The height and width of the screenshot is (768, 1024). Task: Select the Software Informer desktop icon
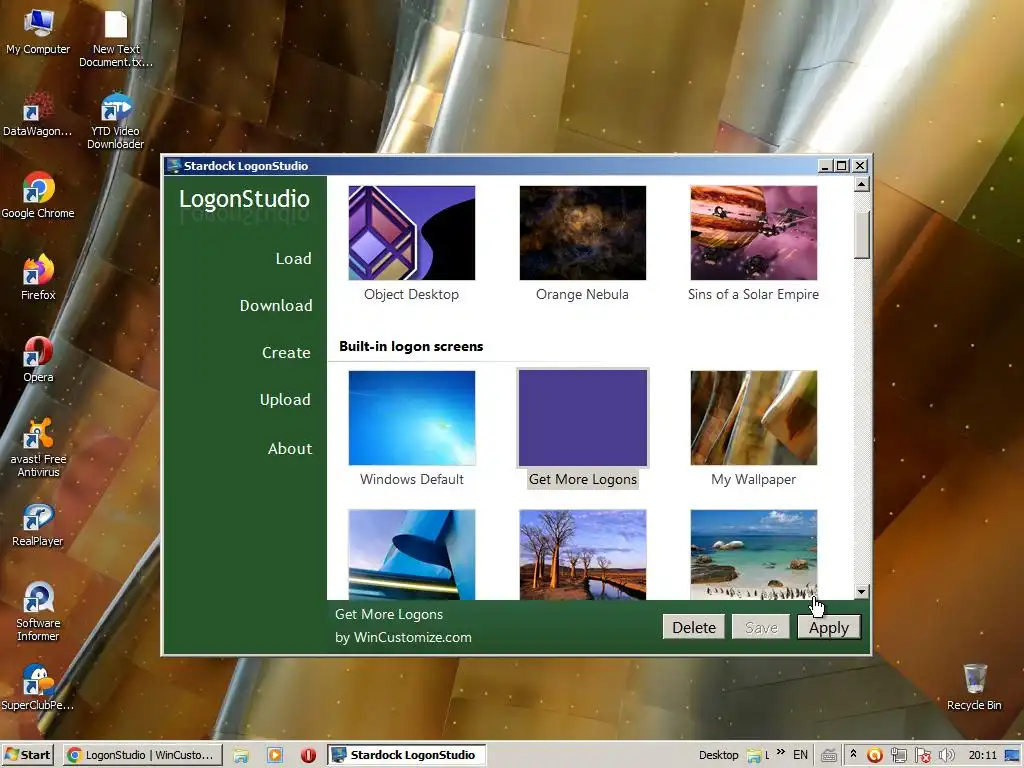pos(38,612)
